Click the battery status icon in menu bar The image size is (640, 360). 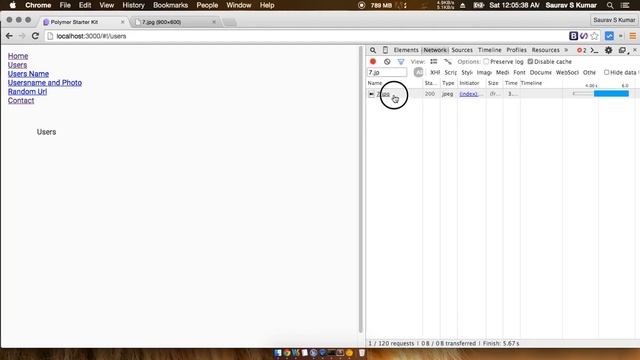pyautogui.click(x=478, y=5)
